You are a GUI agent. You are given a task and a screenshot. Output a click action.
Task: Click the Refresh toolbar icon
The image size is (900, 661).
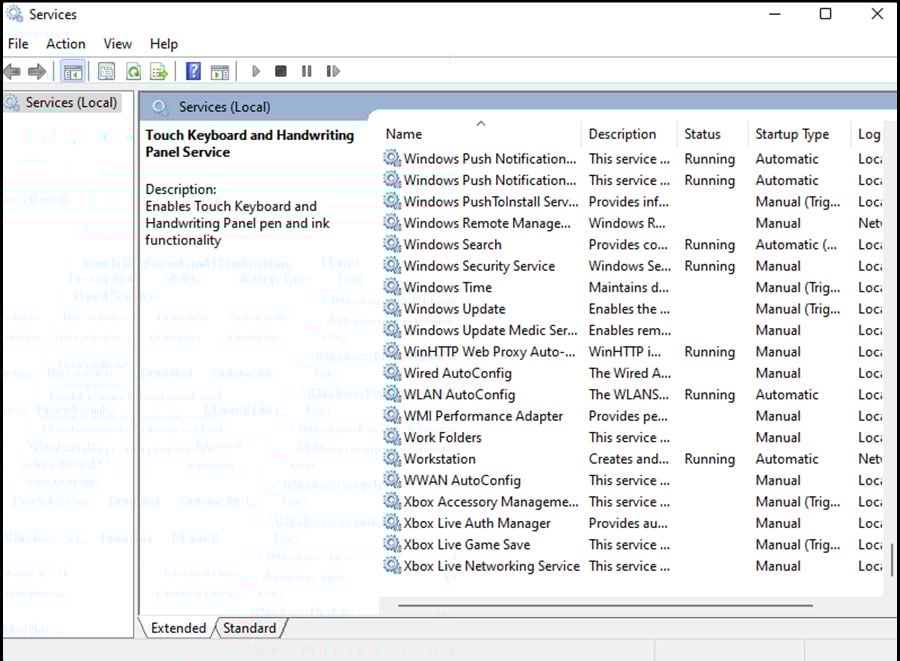point(133,72)
